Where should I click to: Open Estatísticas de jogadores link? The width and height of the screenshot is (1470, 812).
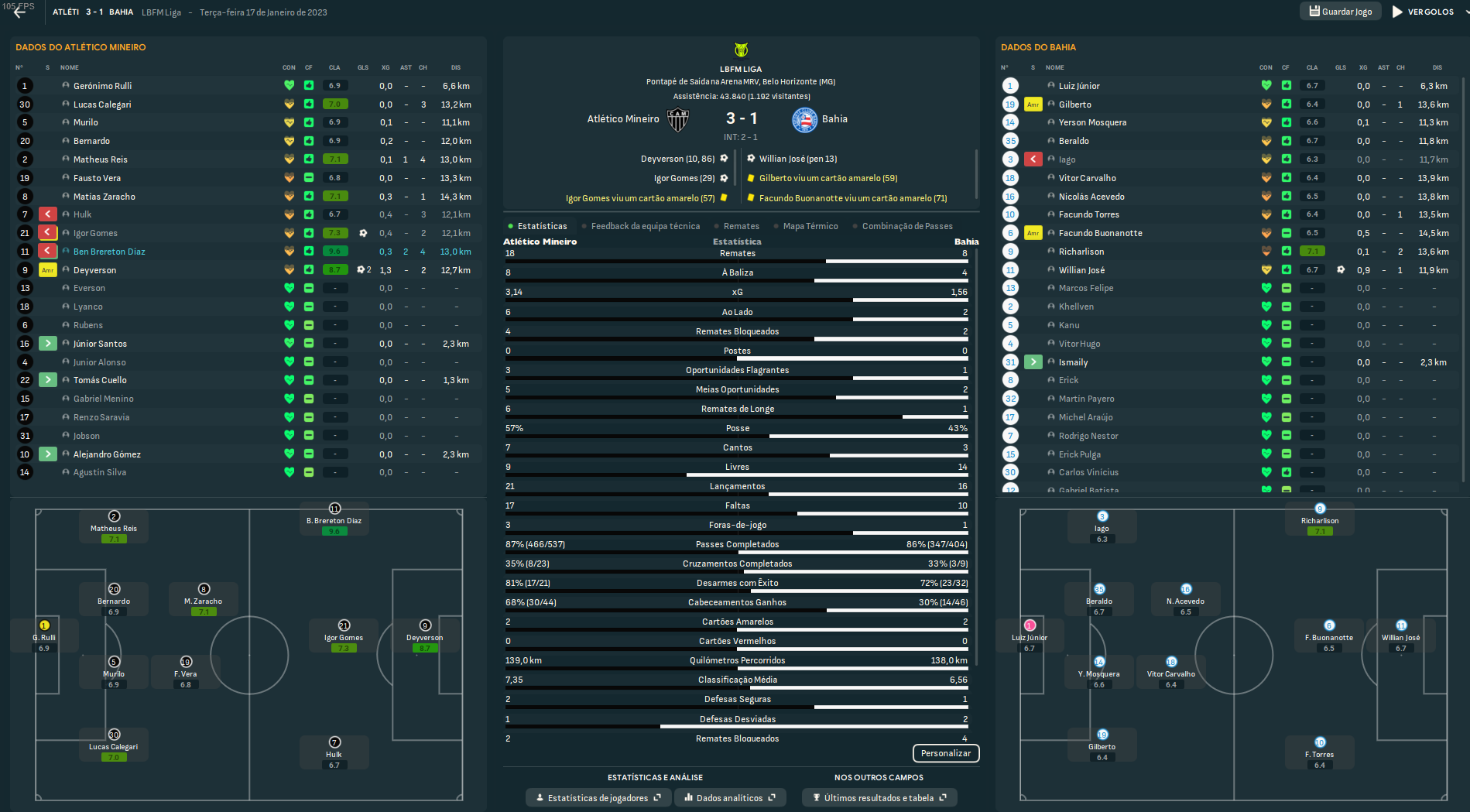pos(598,798)
